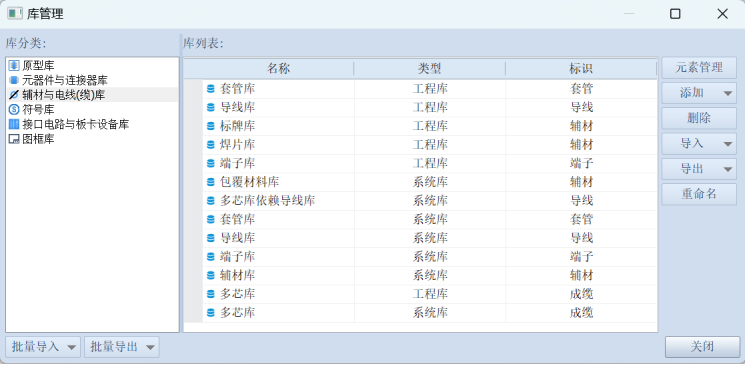Click the 关闭 button
This screenshot has height=365, width=745.
[x=702, y=347]
